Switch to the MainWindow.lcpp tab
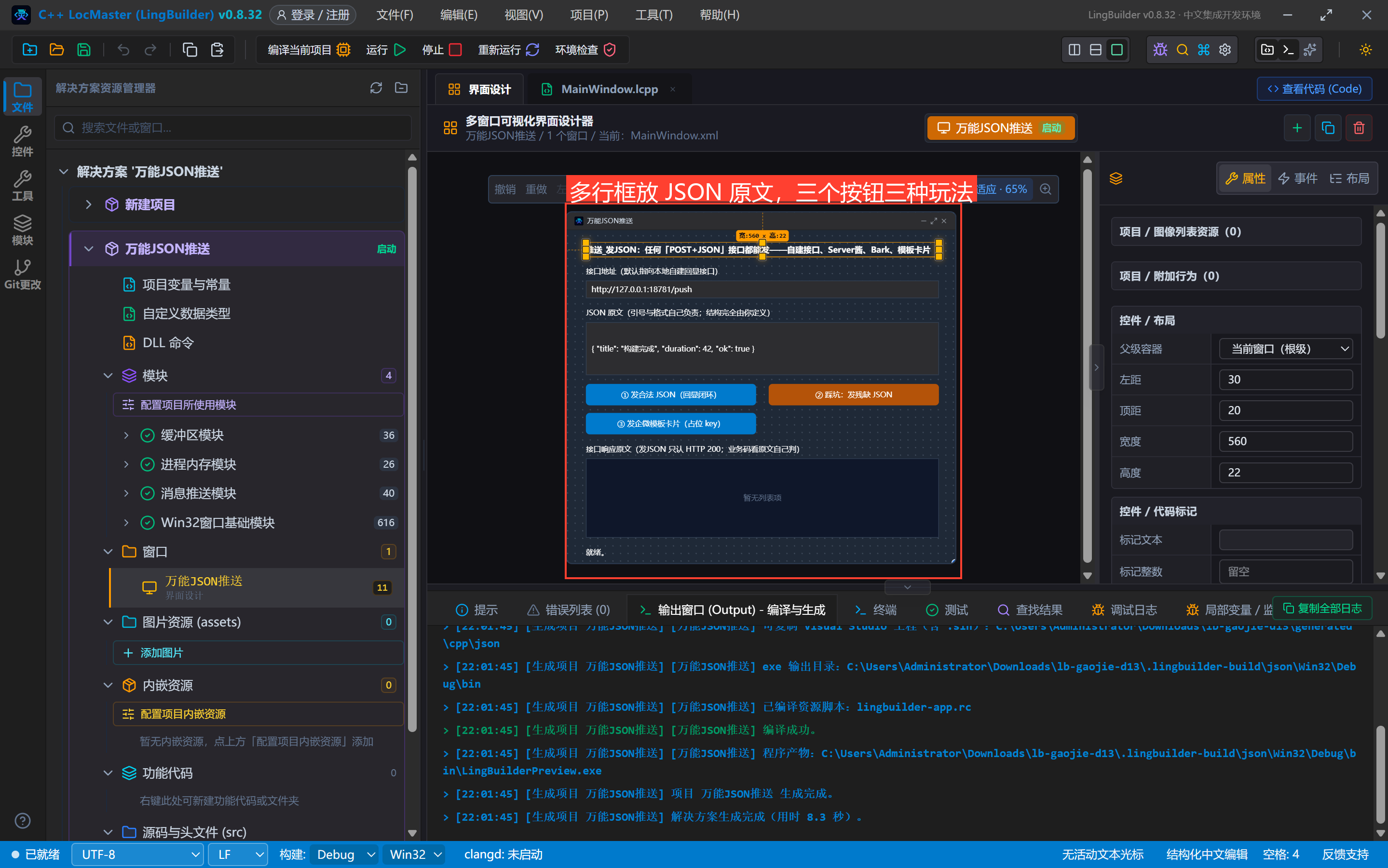Viewport: 1388px width, 868px height. click(x=609, y=89)
